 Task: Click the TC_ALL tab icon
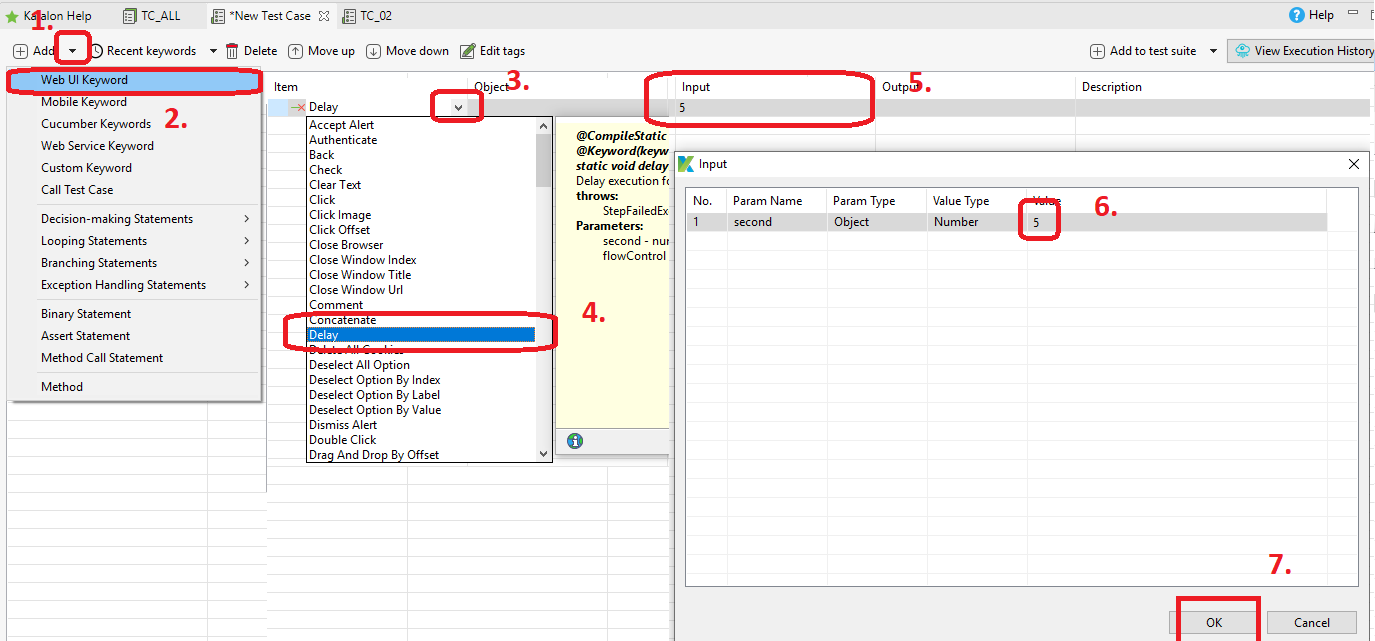[130, 16]
